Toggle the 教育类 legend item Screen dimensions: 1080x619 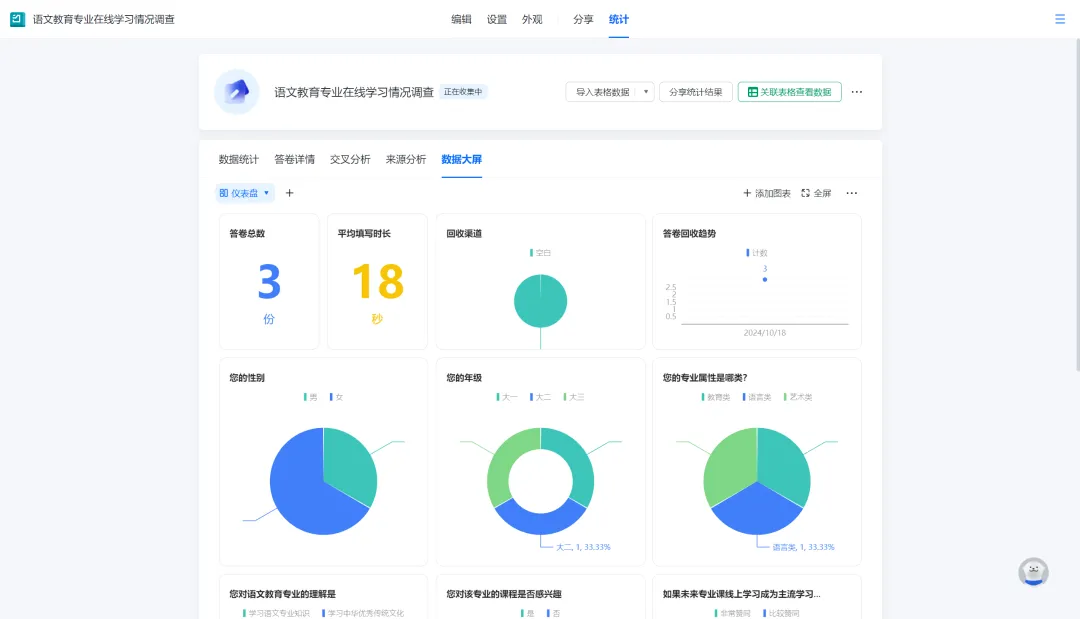[716, 397]
